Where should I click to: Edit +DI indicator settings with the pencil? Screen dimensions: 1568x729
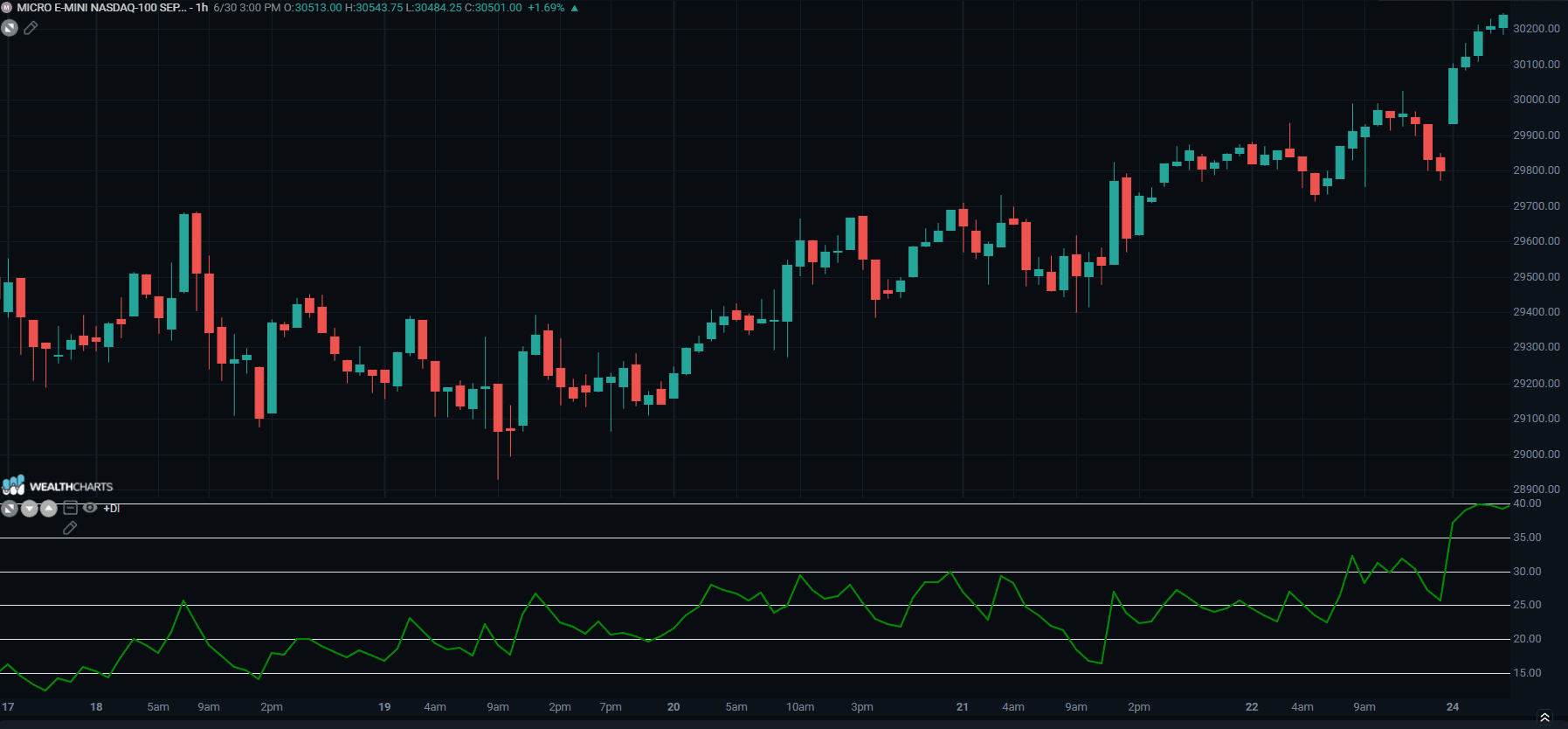click(x=70, y=528)
